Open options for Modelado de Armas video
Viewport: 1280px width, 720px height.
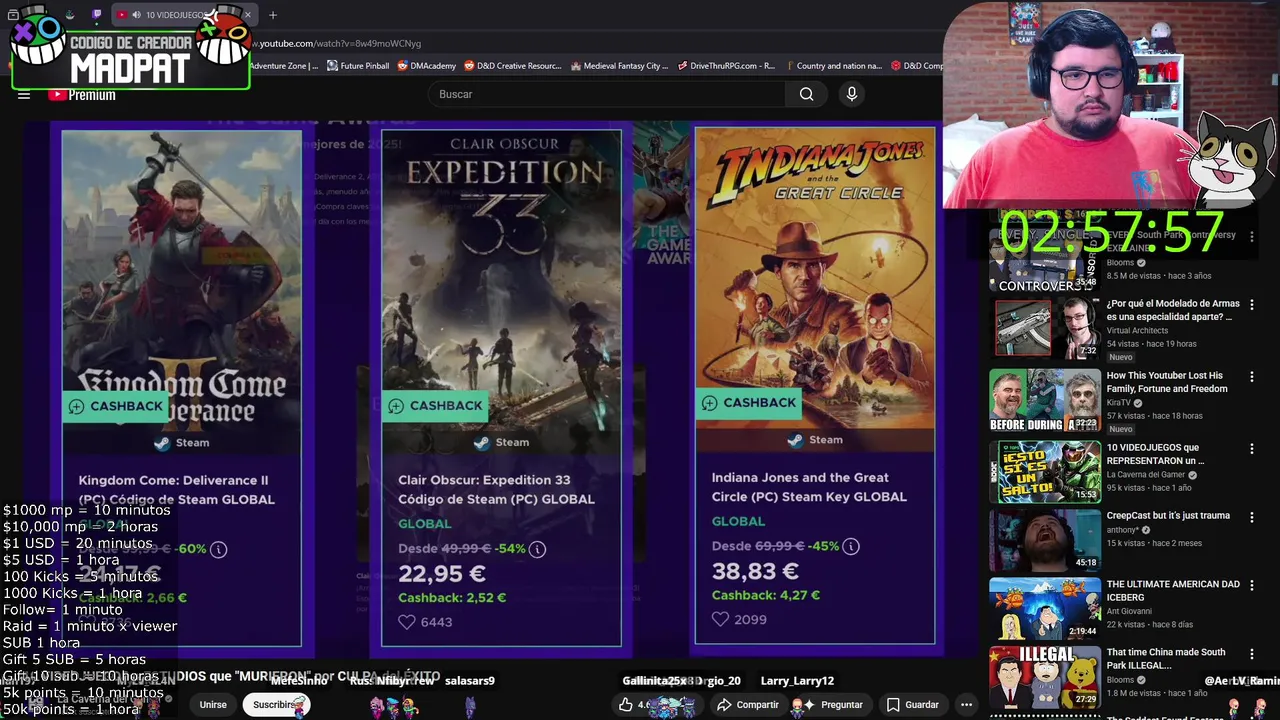[1251, 305]
